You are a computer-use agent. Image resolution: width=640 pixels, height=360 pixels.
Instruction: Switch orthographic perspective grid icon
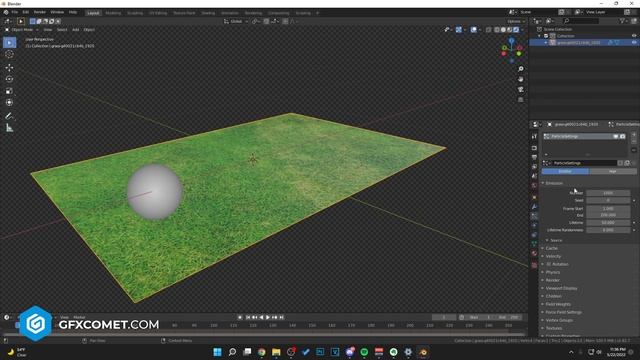(520, 100)
